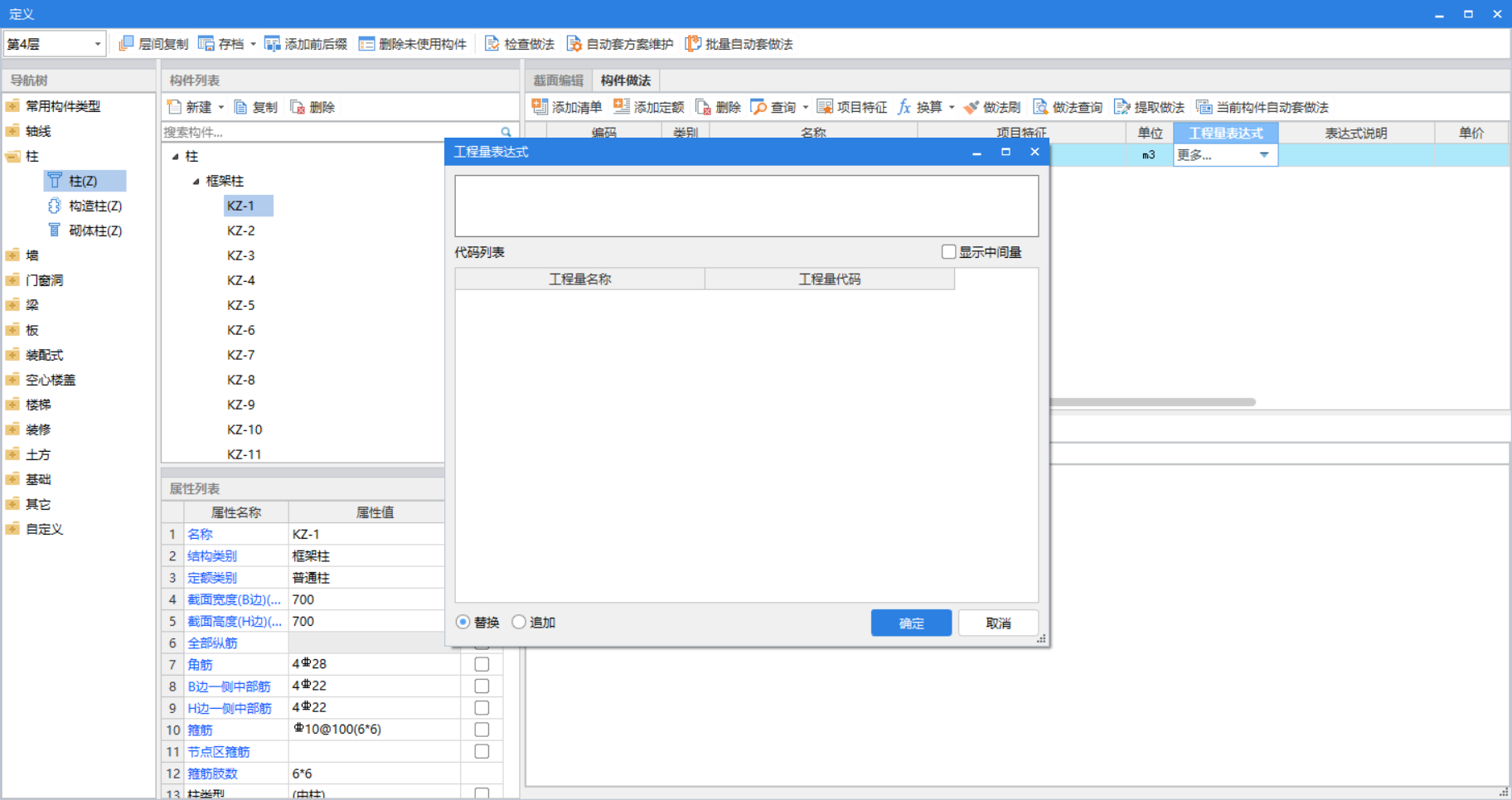
Task: Select 砌体柱(Z) in navigation tree
Action: click(94, 230)
